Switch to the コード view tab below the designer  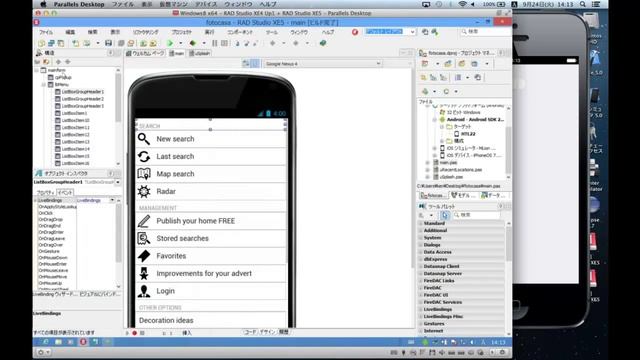pos(250,332)
